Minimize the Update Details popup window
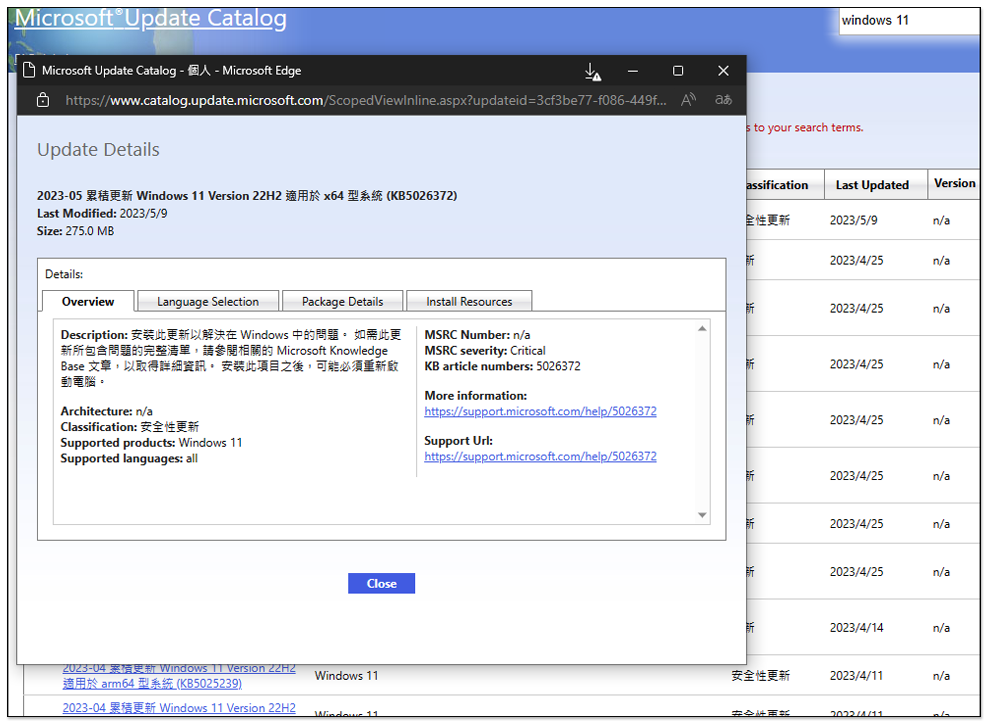The height and width of the screenshot is (725, 988). click(x=633, y=71)
